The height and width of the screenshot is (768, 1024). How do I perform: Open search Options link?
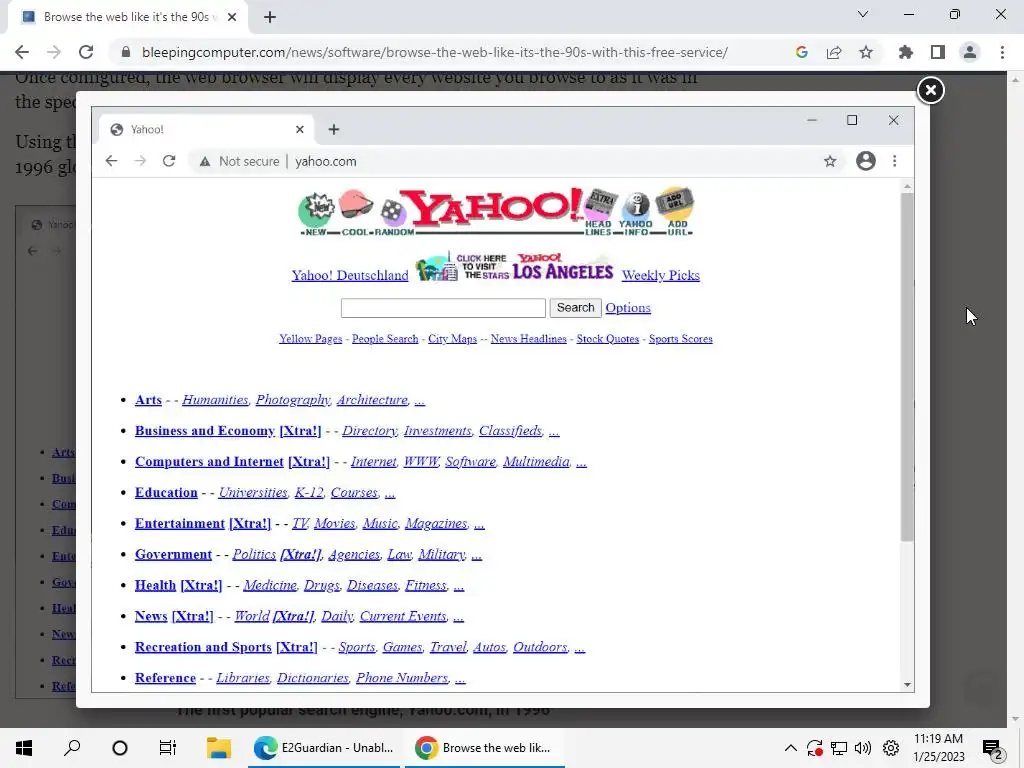(628, 308)
